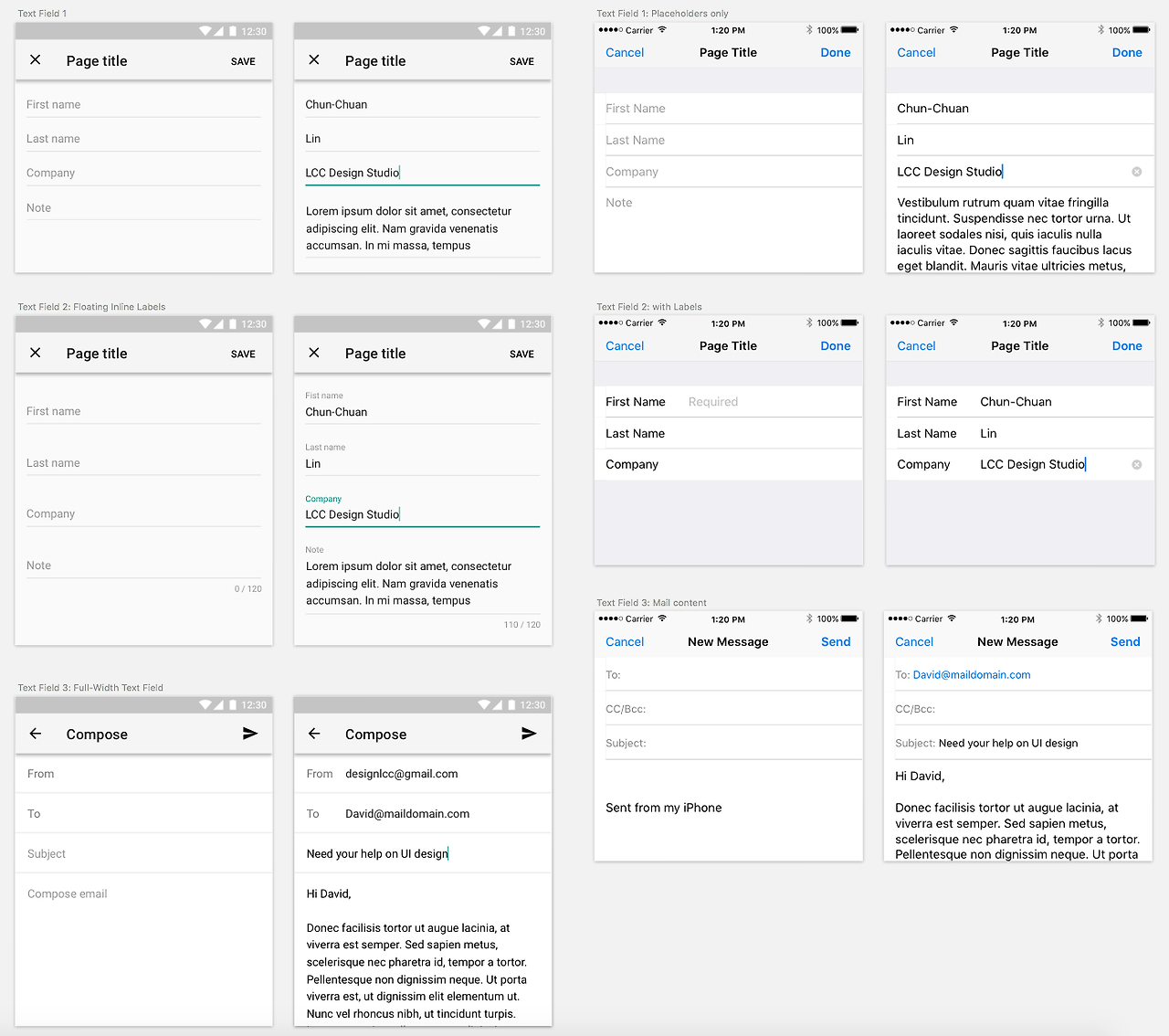The width and height of the screenshot is (1169, 1036).
Task: Focus empty Last name field, Android Text Field 1
Action: pyautogui.click(x=143, y=139)
